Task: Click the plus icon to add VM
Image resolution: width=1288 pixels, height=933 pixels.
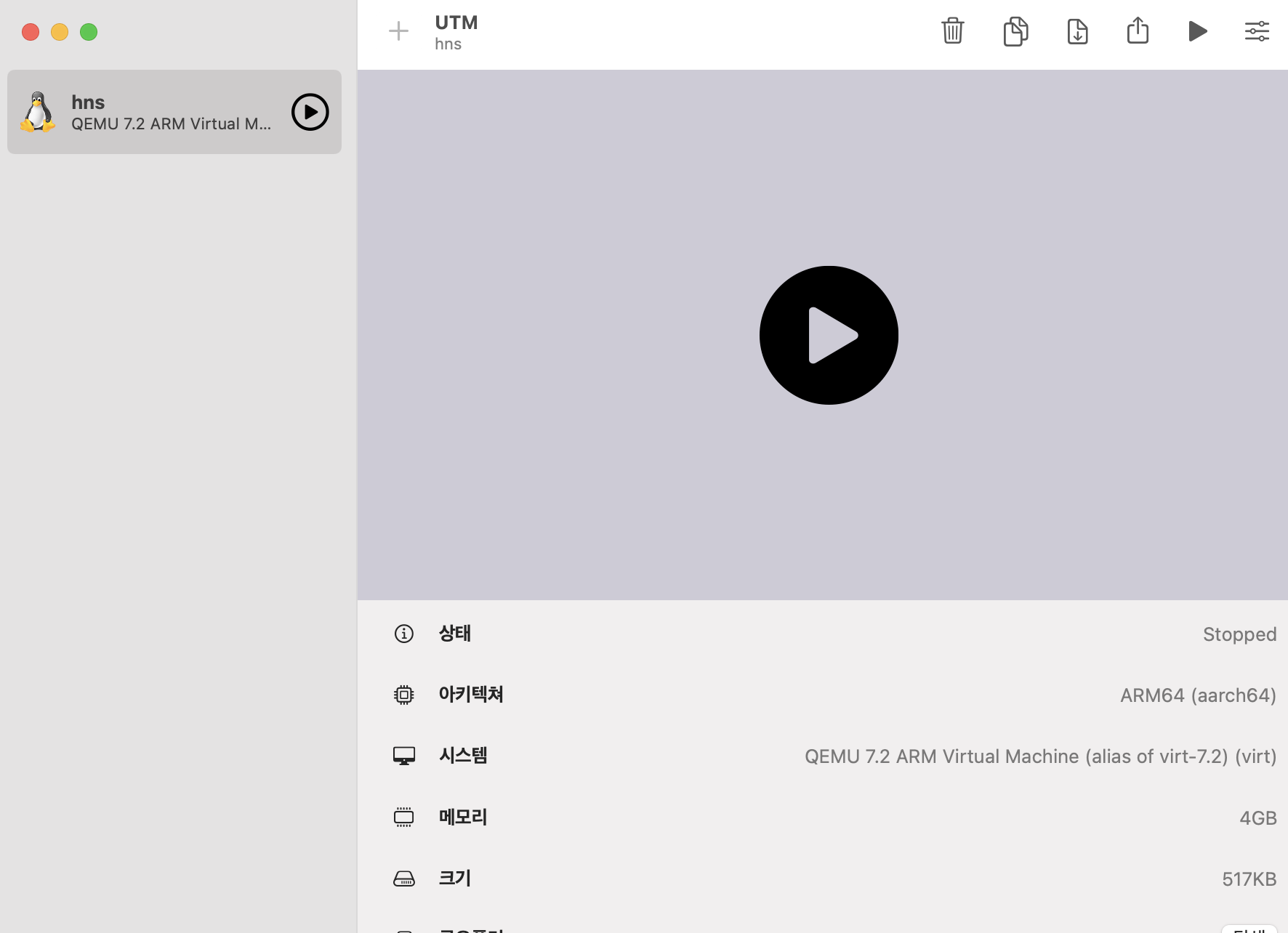Action: 398,31
